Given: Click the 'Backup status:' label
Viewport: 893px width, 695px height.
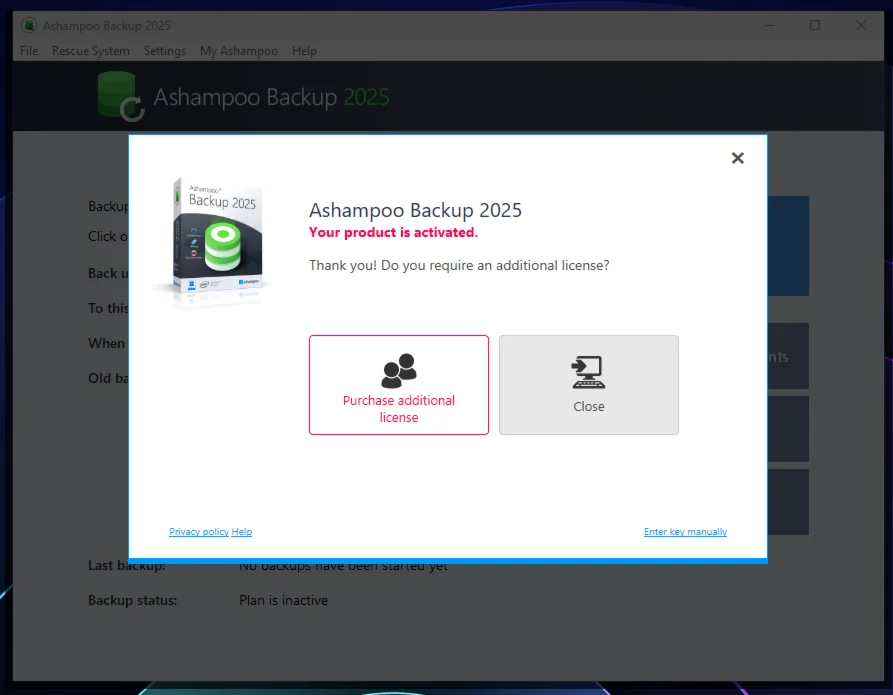Looking at the screenshot, I should [132, 600].
